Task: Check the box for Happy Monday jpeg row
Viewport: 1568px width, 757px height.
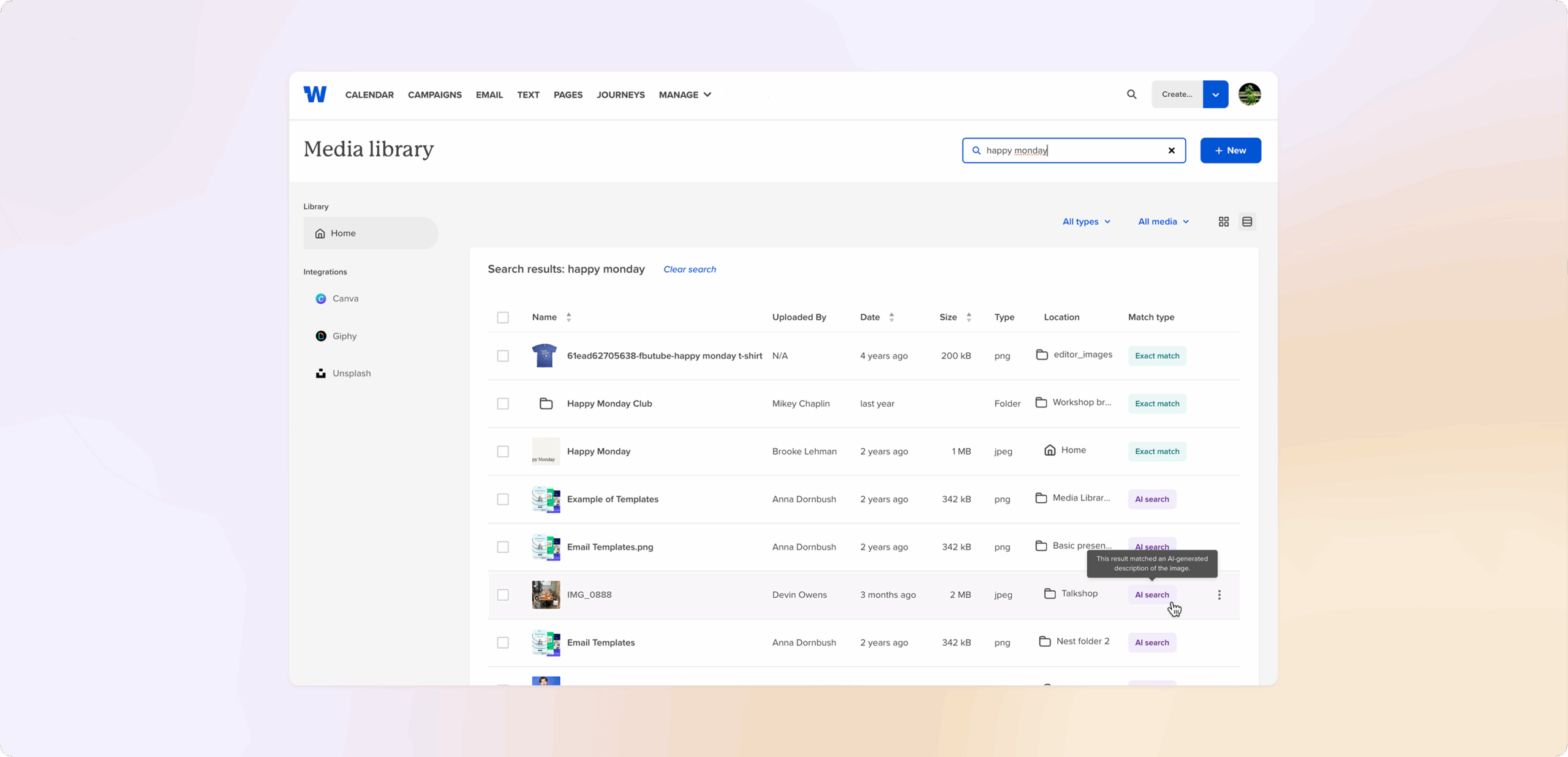Action: pos(503,451)
